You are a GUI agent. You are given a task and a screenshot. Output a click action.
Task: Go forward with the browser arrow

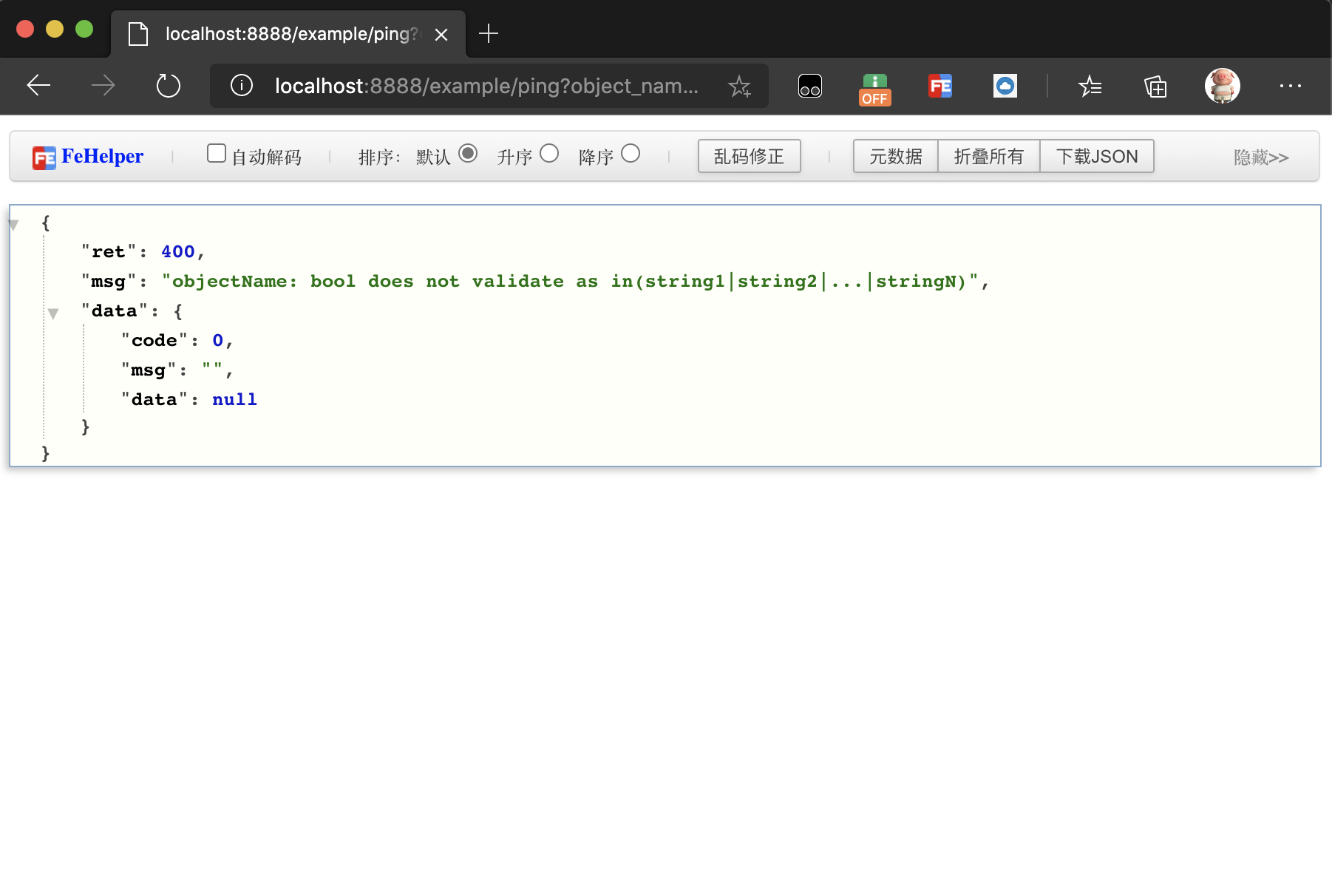click(x=103, y=86)
